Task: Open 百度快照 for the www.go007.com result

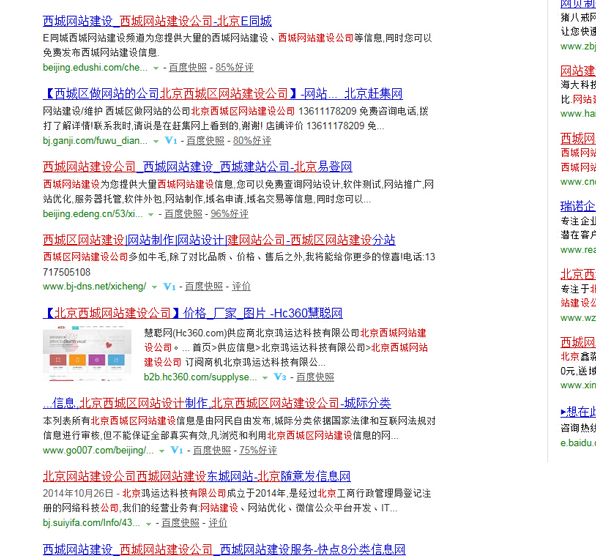Action: coord(212,450)
